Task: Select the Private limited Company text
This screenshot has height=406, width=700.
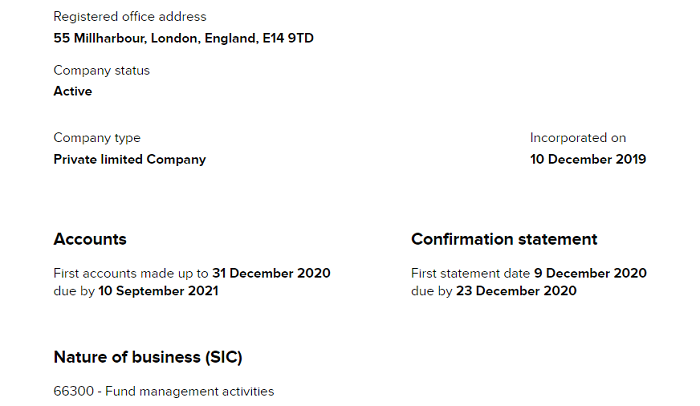Action: pos(129,159)
